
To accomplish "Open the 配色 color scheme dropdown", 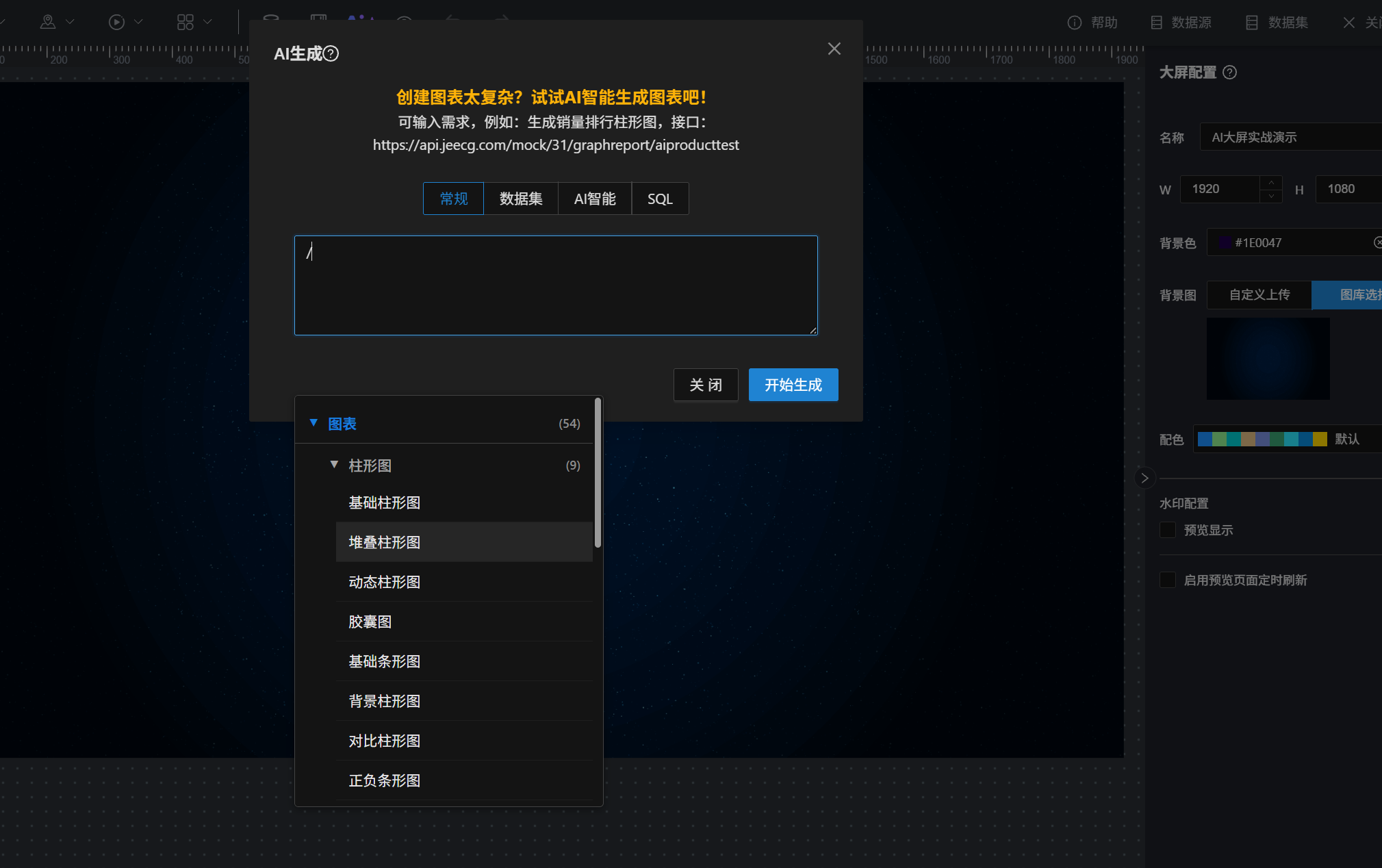I will pos(1287,439).
